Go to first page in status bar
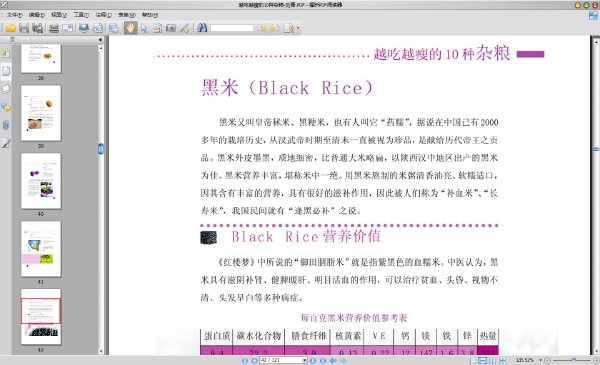Image resolution: width=600 pixels, height=365 pixels. 245,360
